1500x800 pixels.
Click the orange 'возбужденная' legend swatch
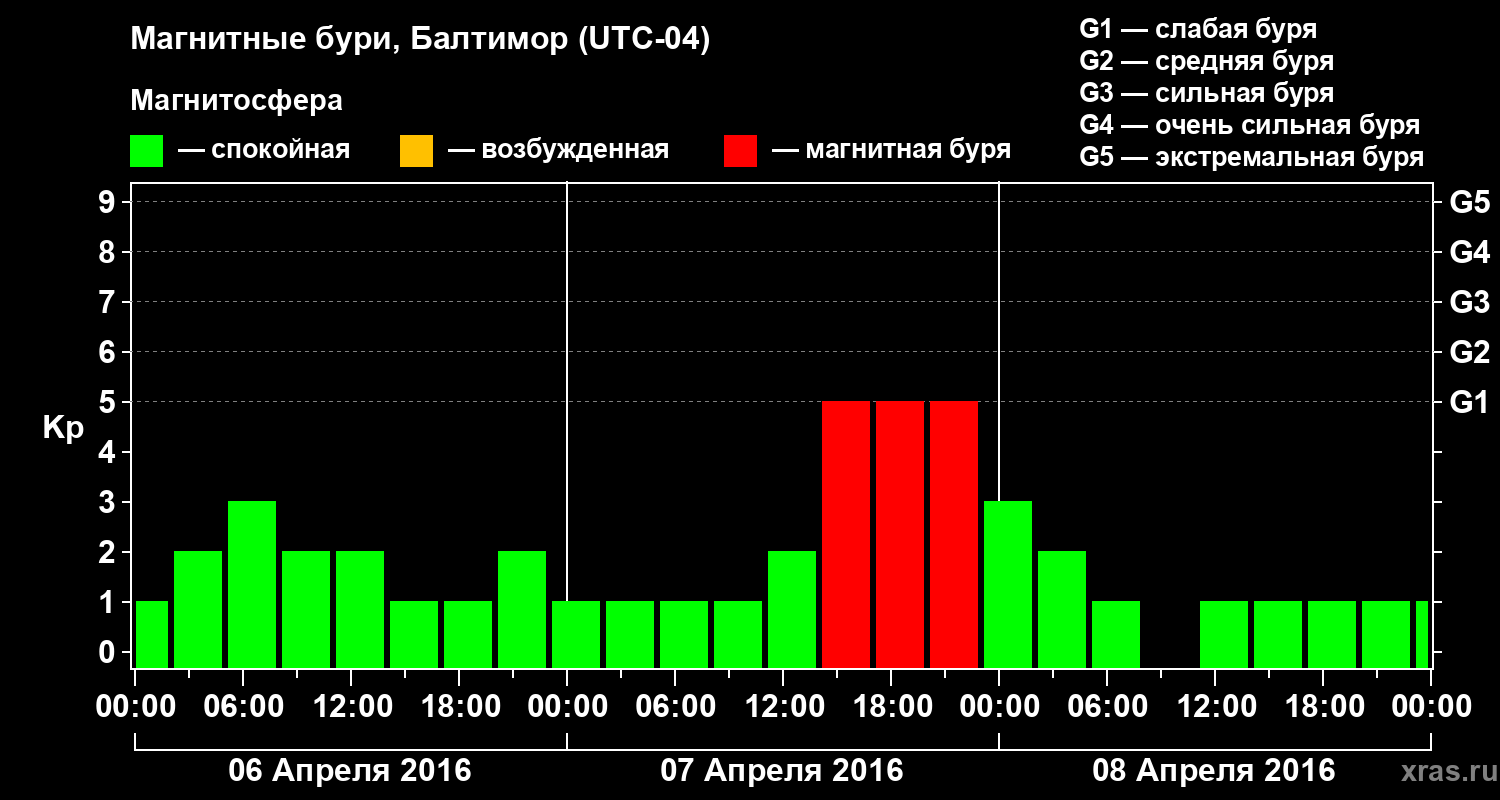416,151
